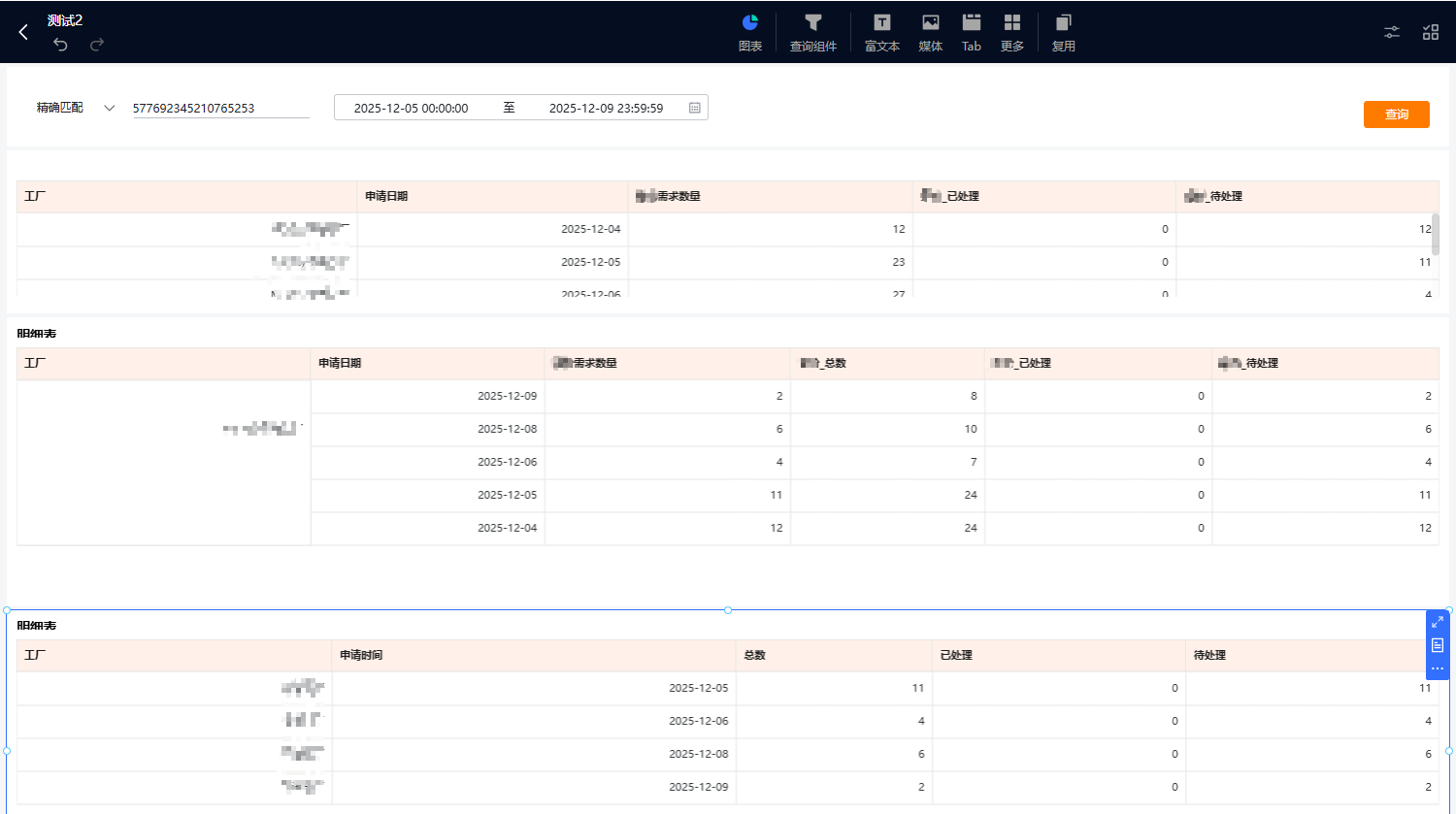
Task: Insert a 查询组件 filter component
Action: point(812,32)
